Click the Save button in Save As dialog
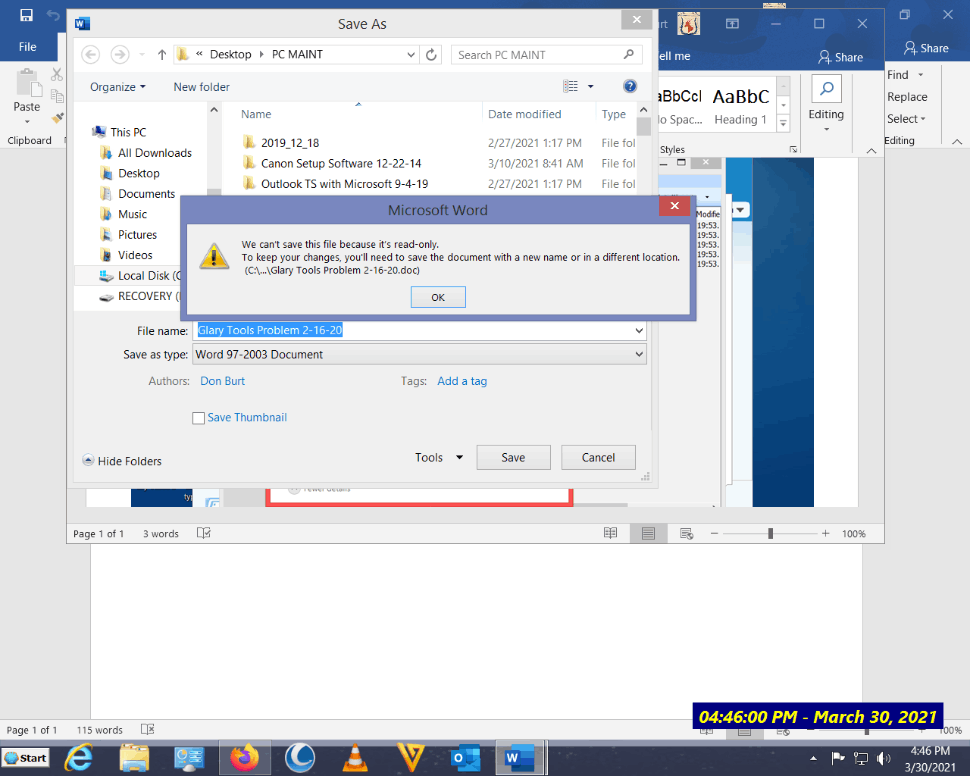Viewport: 970px width, 776px height. (x=513, y=457)
